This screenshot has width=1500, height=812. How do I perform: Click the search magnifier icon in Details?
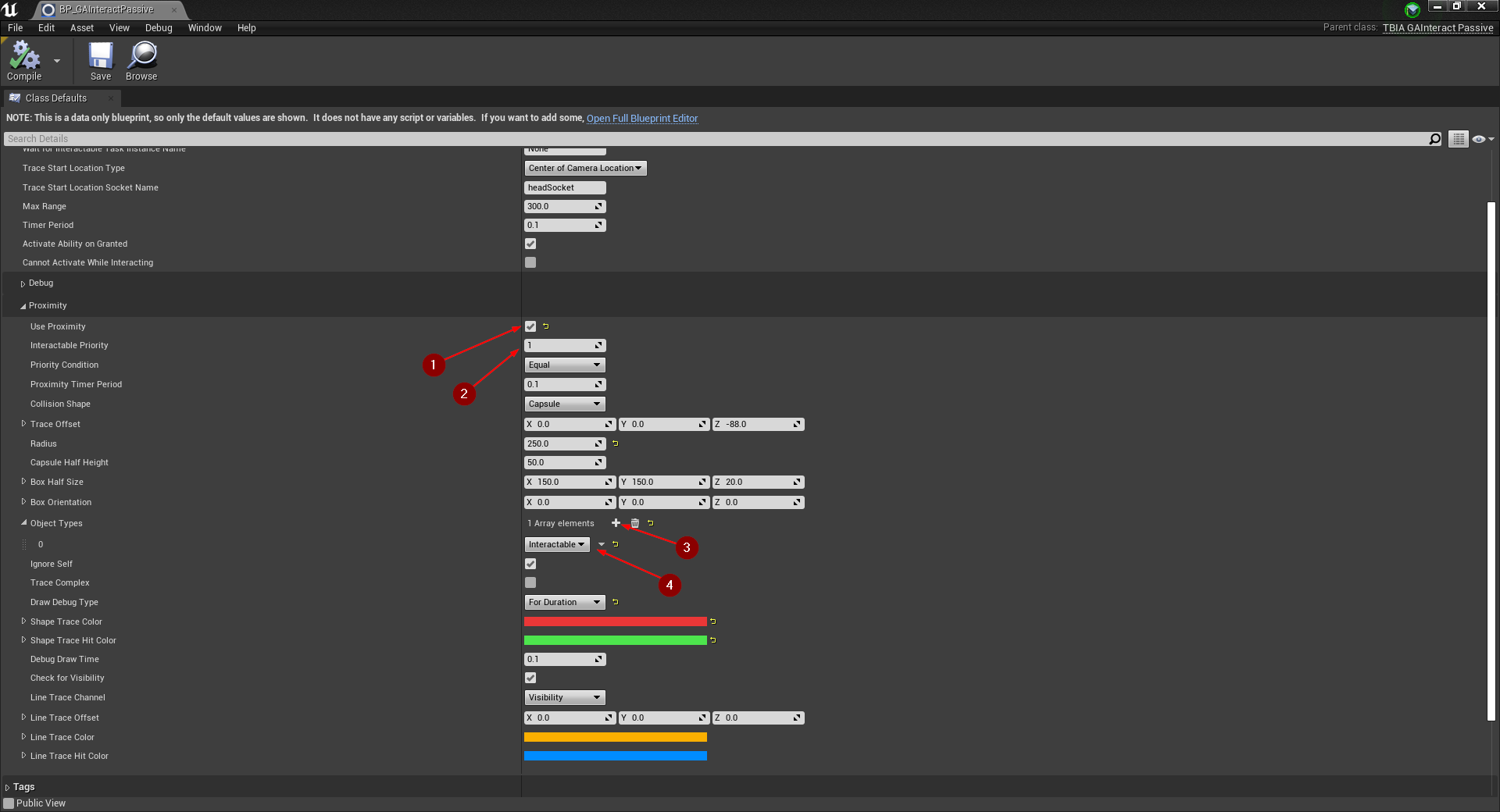pyautogui.click(x=1435, y=139)
